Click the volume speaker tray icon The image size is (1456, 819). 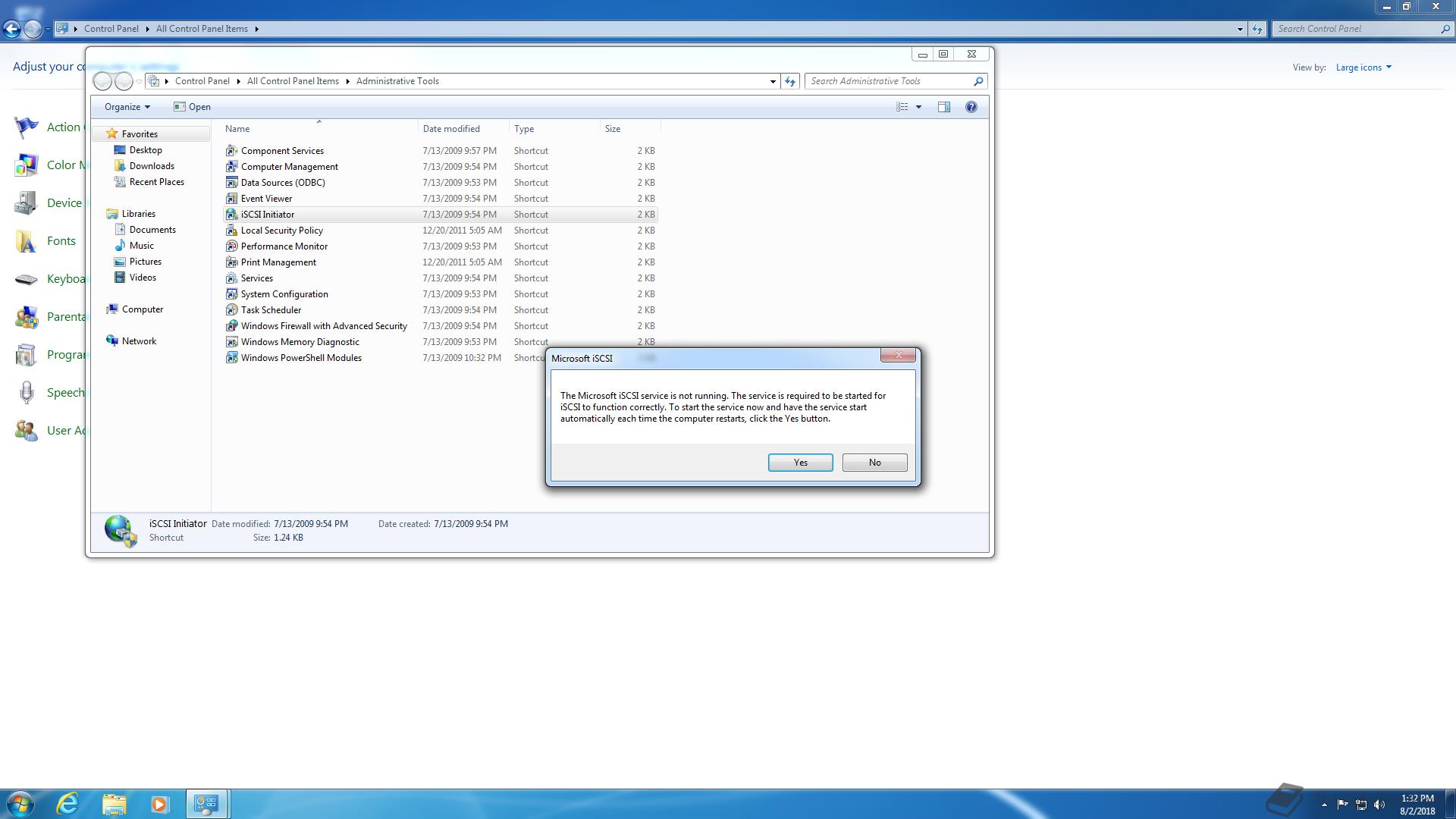(x=1379, y=805)
